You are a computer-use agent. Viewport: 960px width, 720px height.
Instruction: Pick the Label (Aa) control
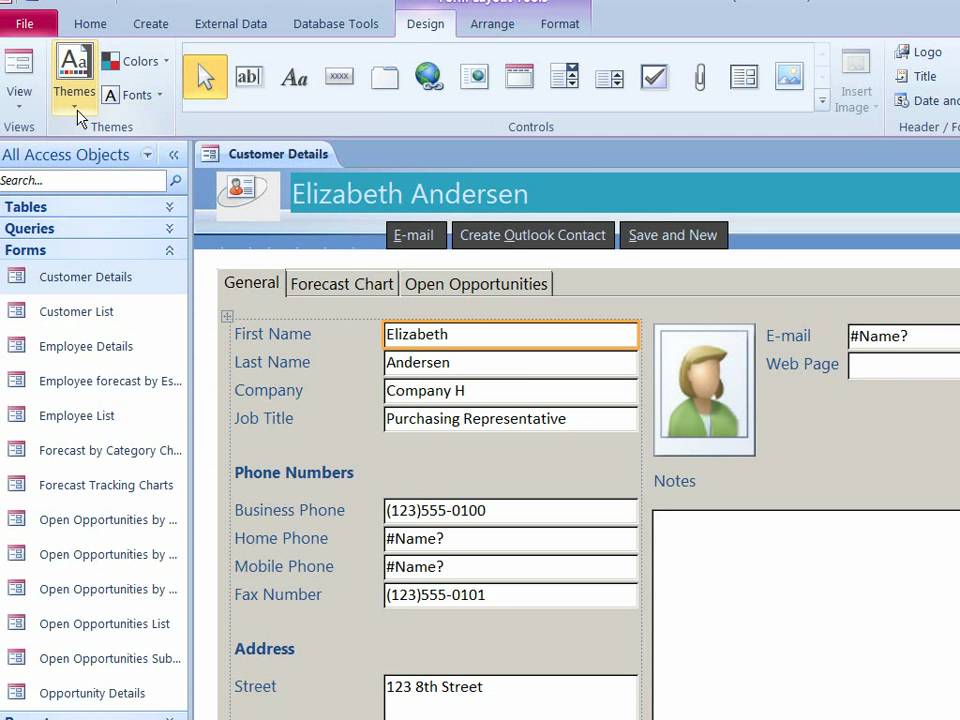click(x=294, y=78)
